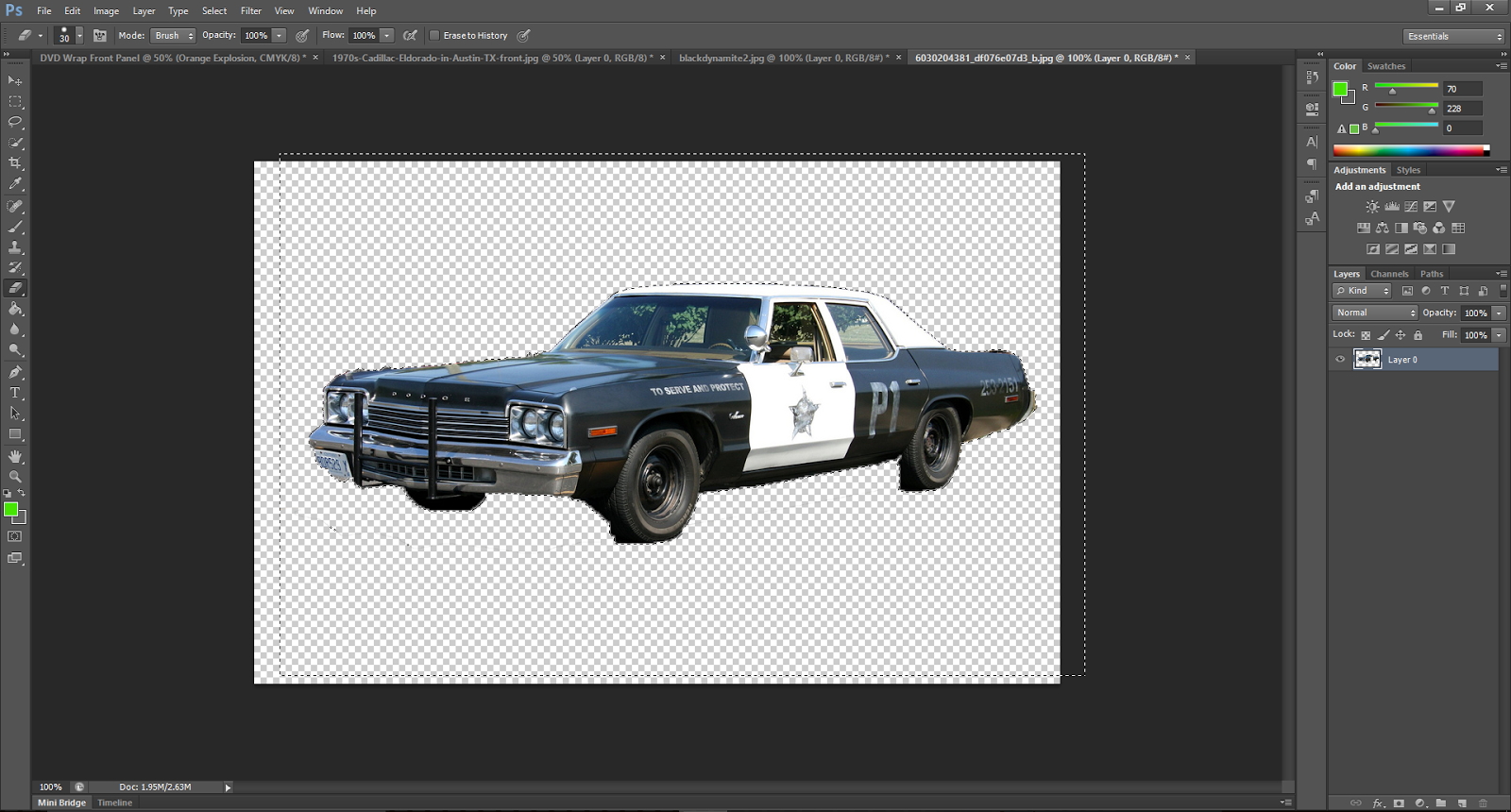The width and height of the screenshot is (1511, 812).
Task: Open the eraser Mode dropdown
Action: [x=173, y=35]
